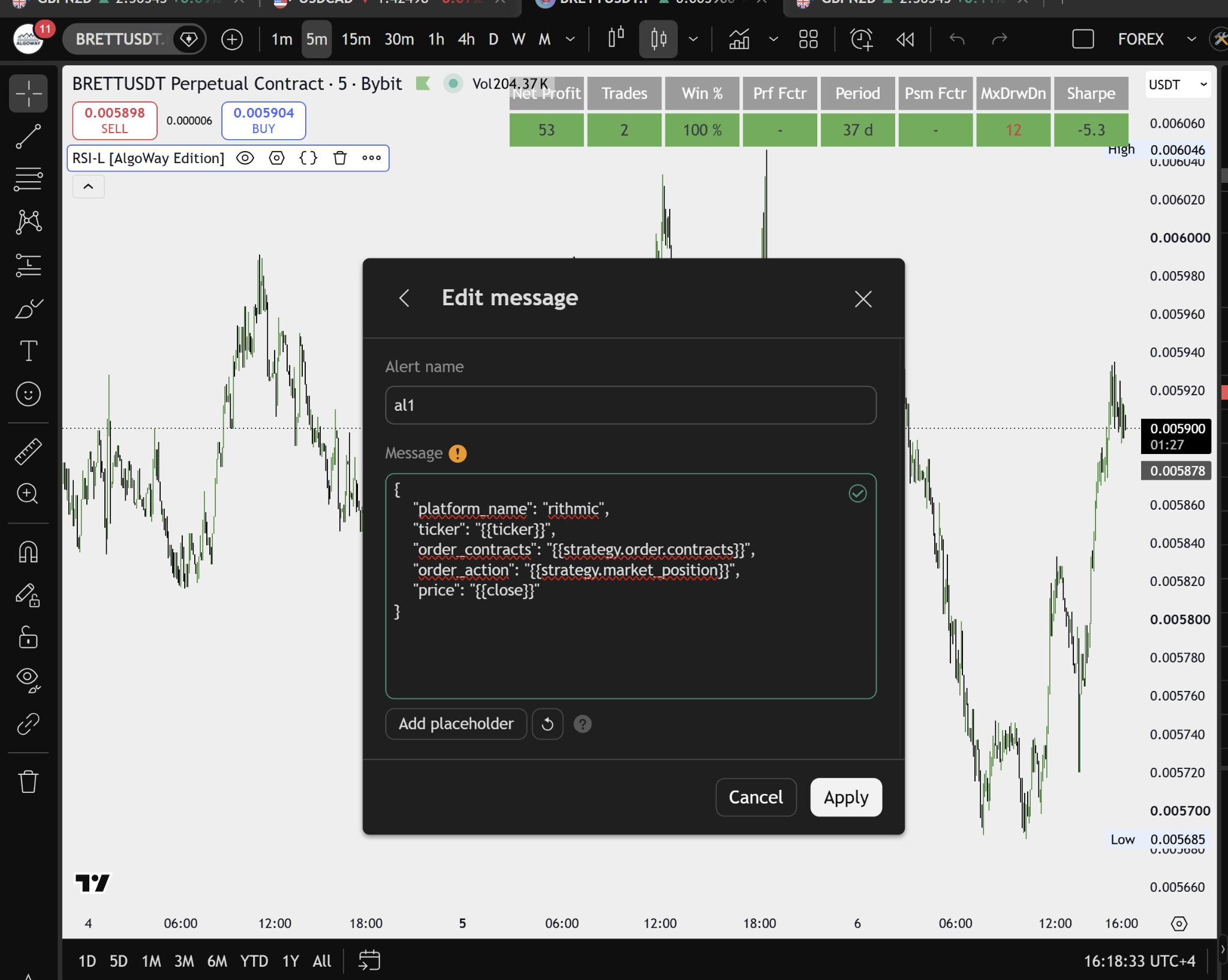Viewport: 1228px width, 980px height.
Task: Select the crosshair cursor tool
Action: click(x=28, y=94)
